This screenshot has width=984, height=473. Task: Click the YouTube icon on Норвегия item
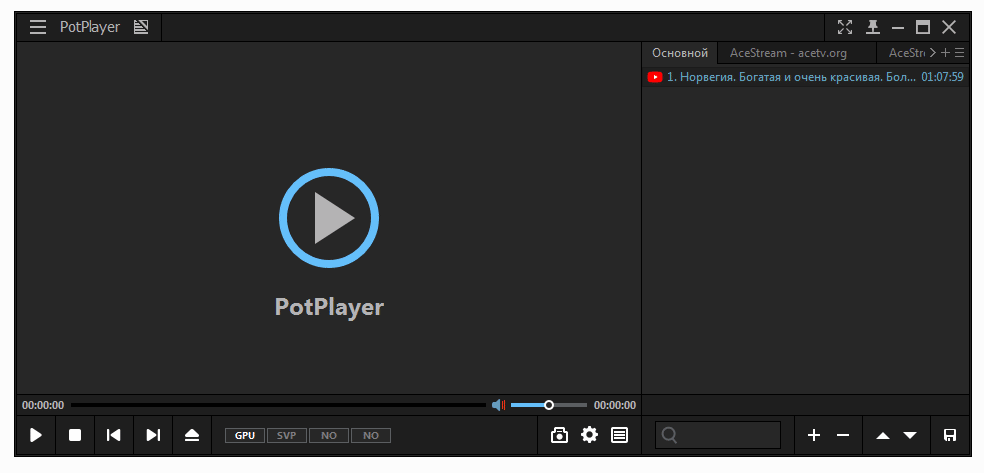pyautogui.click(x=655, y=77)
